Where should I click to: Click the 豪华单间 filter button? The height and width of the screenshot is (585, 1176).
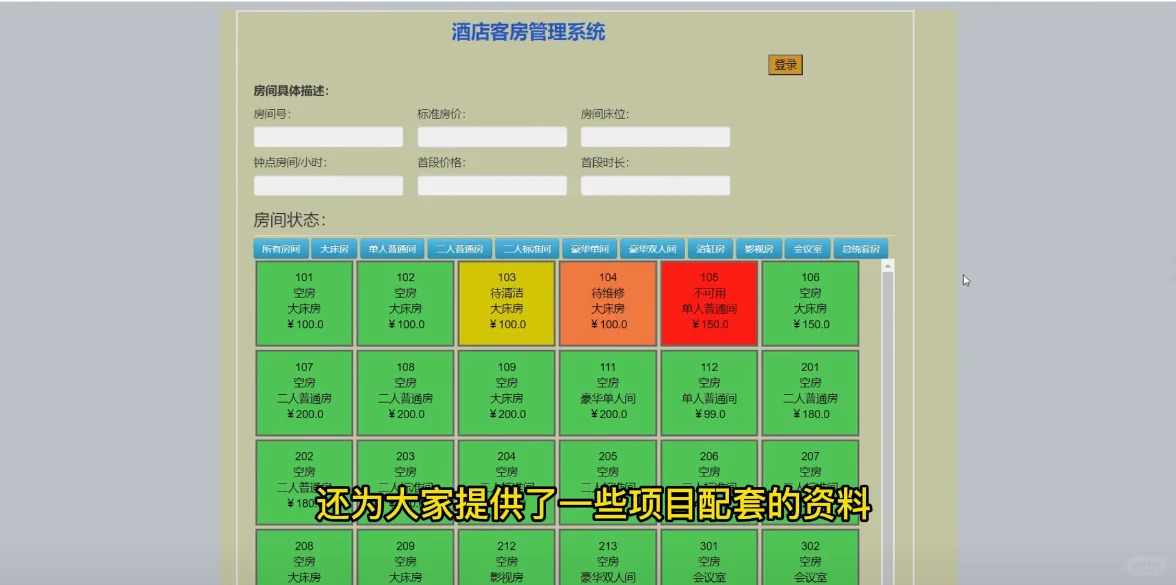coord(591,248)
